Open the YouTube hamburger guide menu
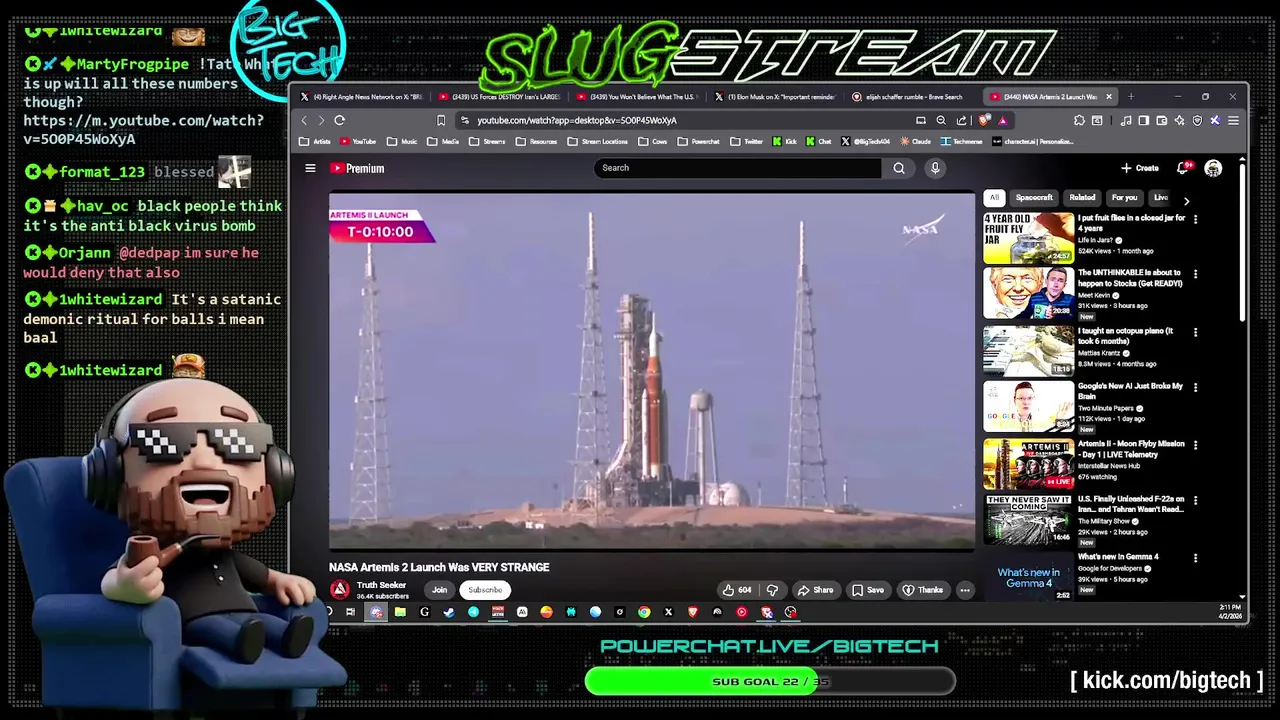 [310, 168]
